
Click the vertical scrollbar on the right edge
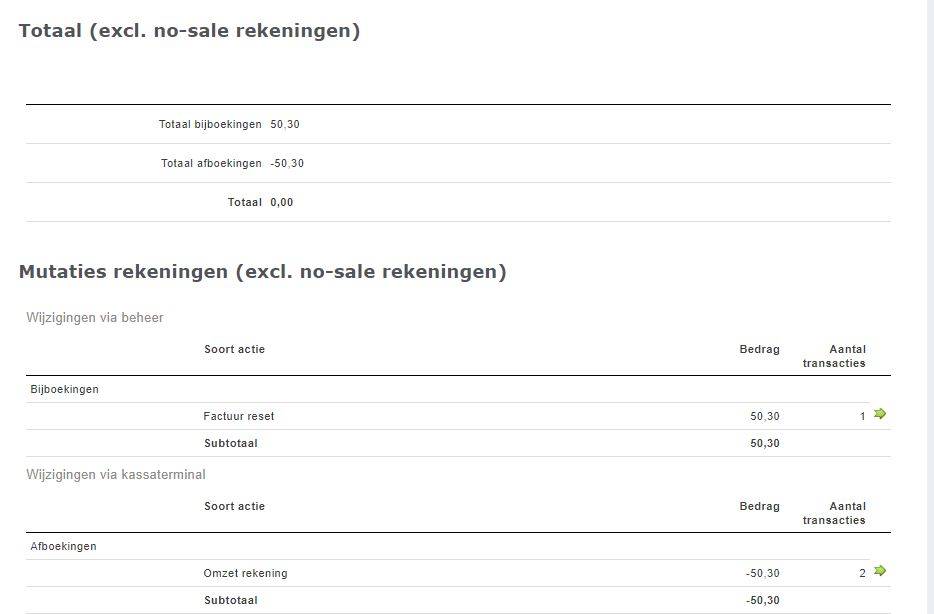pyautogui.click(x=930, y=307)
